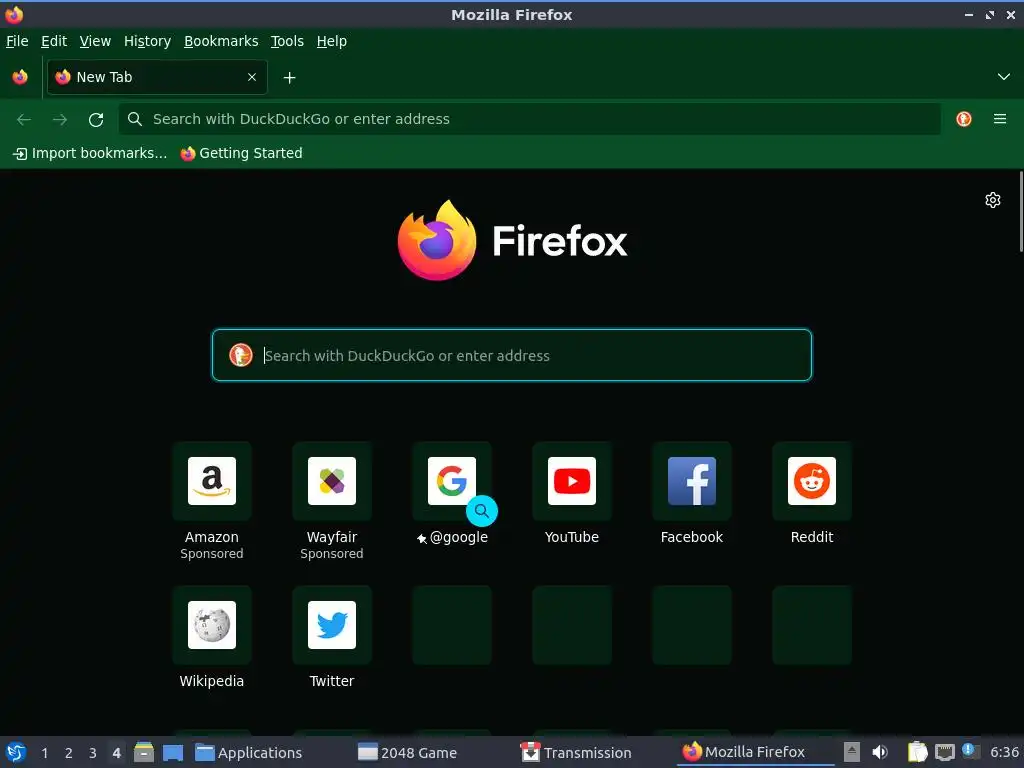Open the file manager launcher in taskbar
Screen dimensions: 1024x768
[144, 752]
